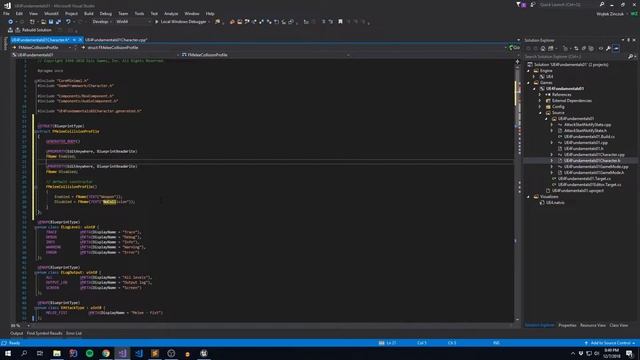Open the Win64 platform dropdown
The width and height of the screenshot is (640, 360).
tap(134, 22)
